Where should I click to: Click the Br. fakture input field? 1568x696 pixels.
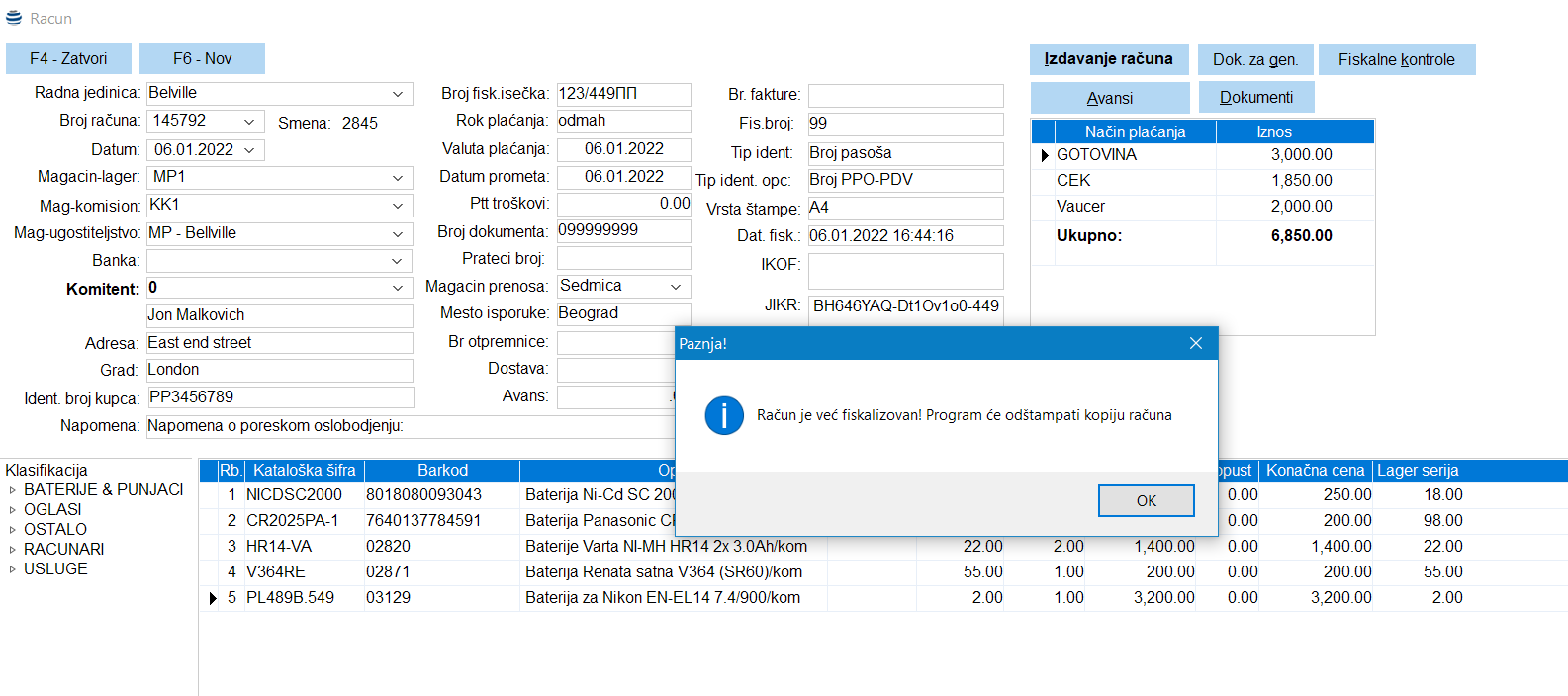(905, 95)
